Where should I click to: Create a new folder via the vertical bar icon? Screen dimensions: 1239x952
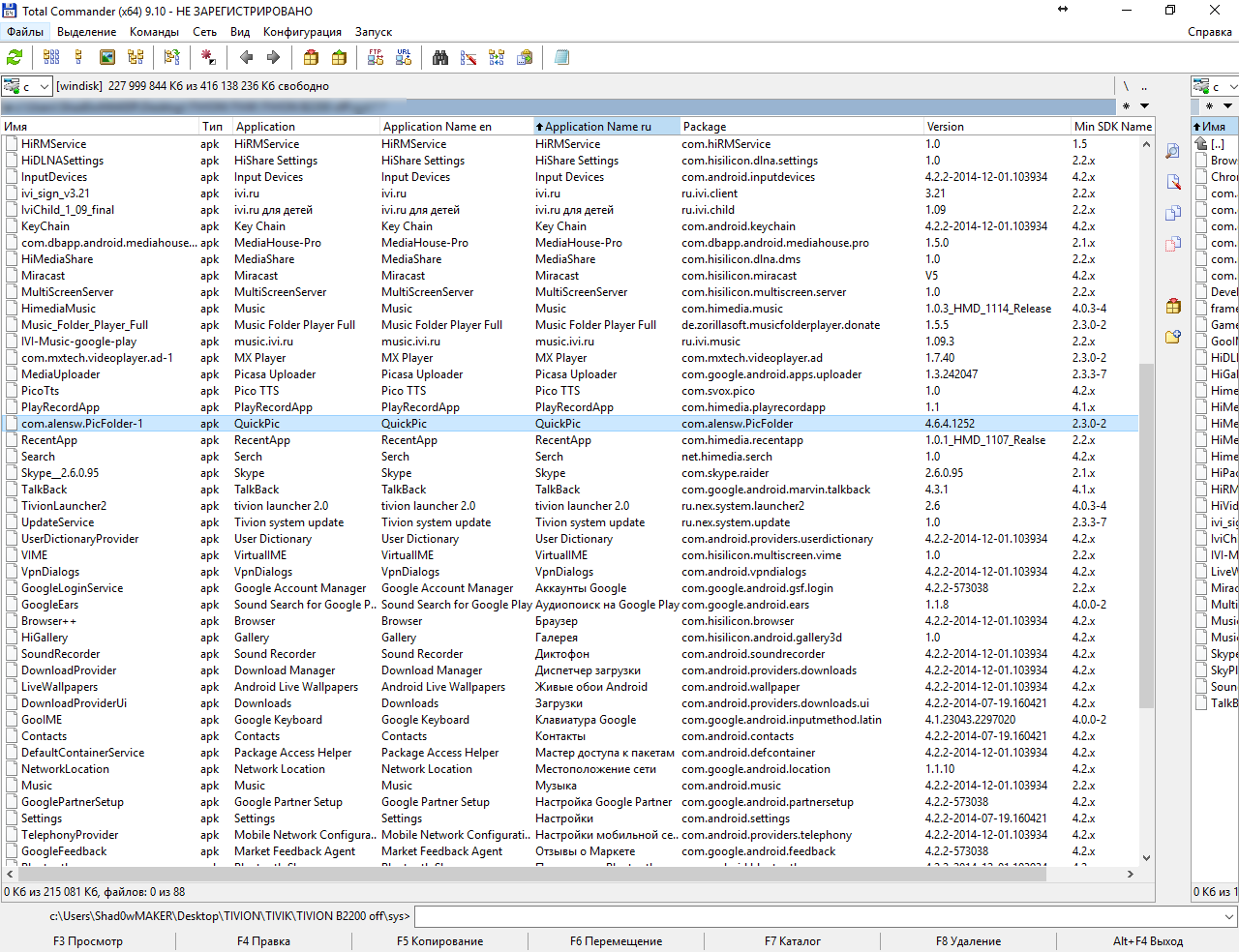coord(1173,337)
